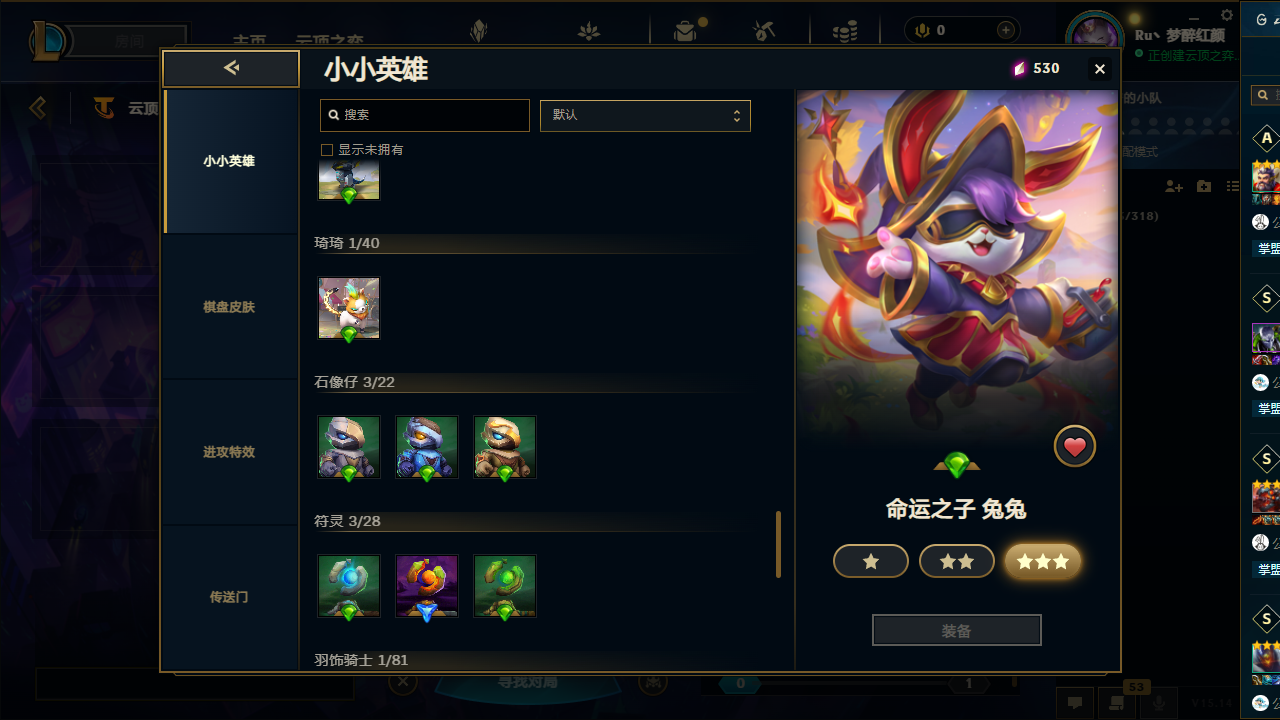Click the little legends list scrollbar

[778, 544]
